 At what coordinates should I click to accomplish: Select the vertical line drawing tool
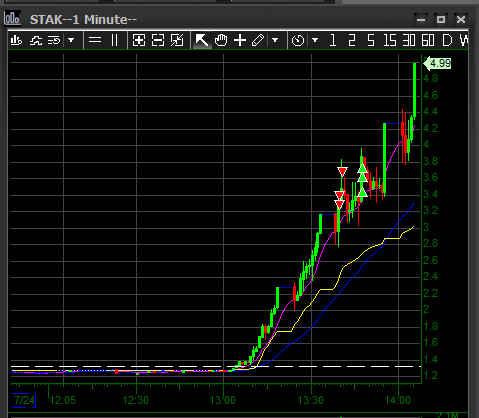pyautogui.click(x=114, y=40)
